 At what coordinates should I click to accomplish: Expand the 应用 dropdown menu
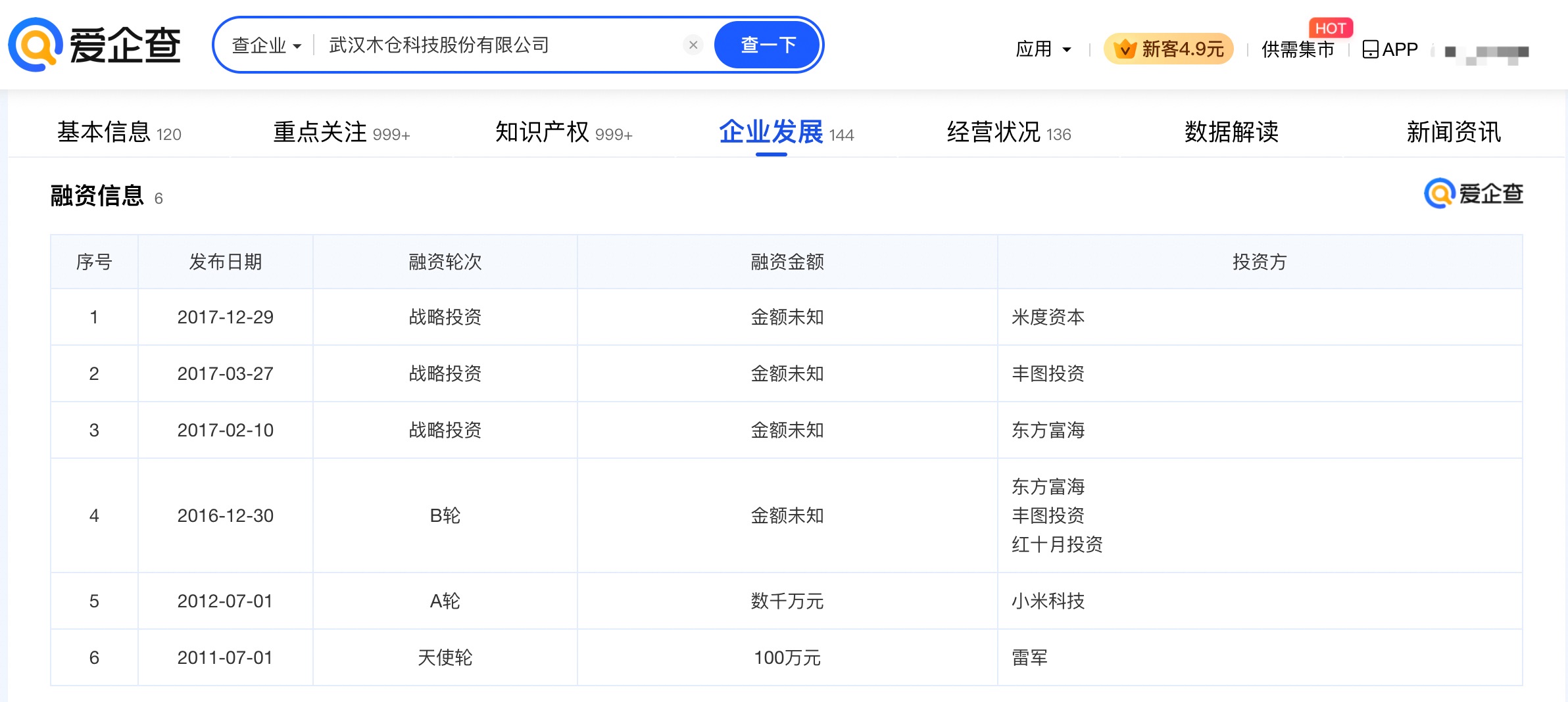point(1044,49)
